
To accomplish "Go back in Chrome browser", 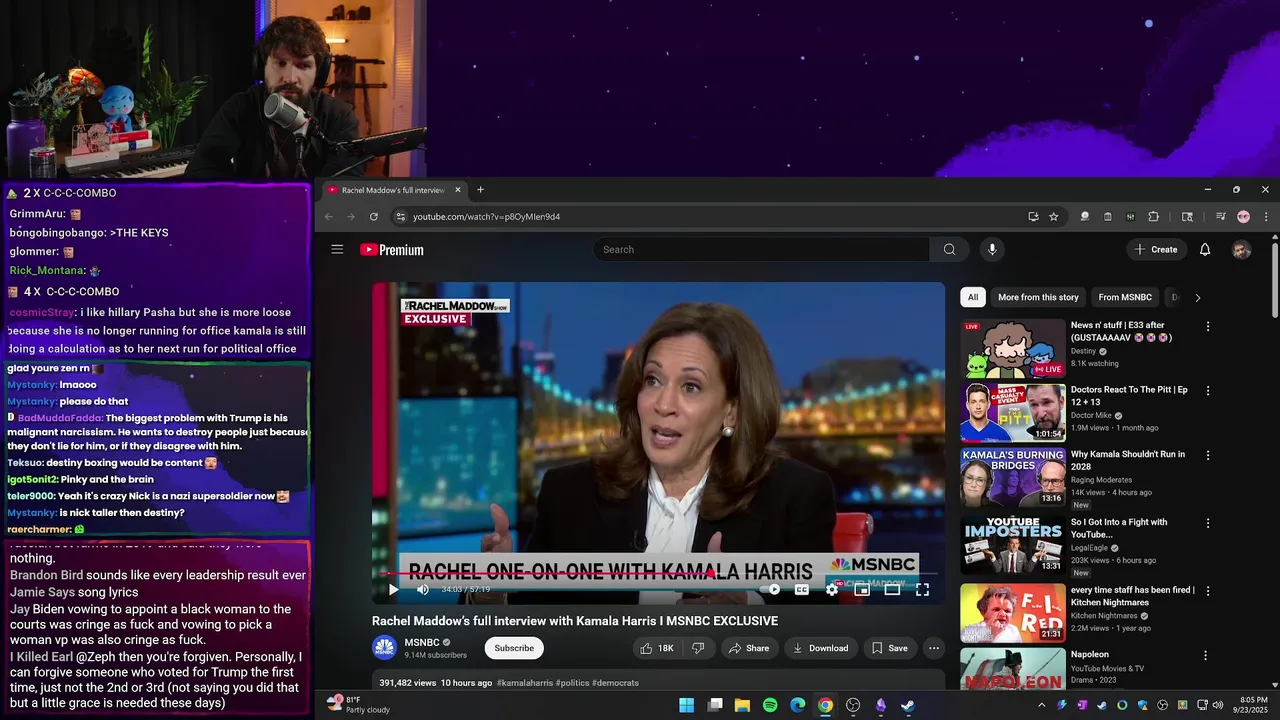I will click(x=329, y=217).
